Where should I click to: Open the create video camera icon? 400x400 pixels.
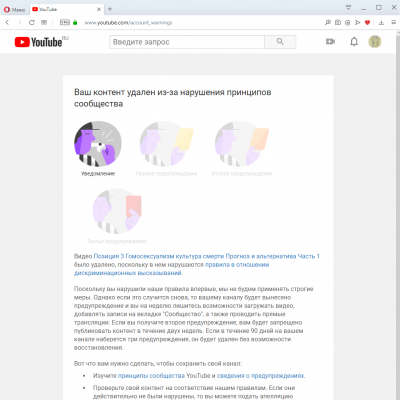(330, 42)
